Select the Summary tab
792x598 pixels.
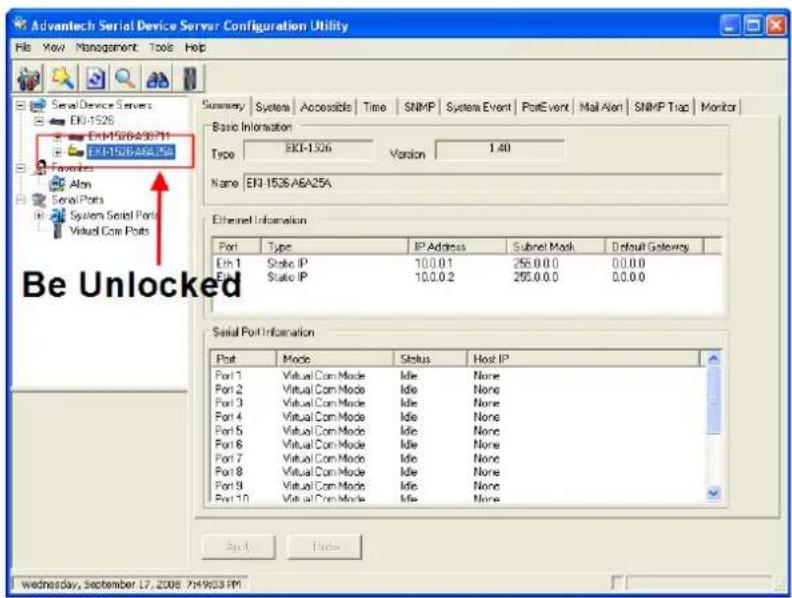click(223, 106)
